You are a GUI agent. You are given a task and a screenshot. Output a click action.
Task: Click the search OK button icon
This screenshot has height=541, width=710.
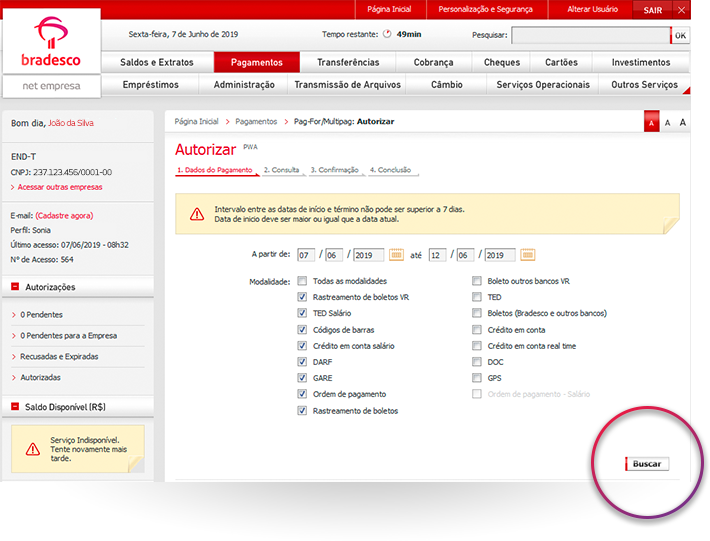680,35
